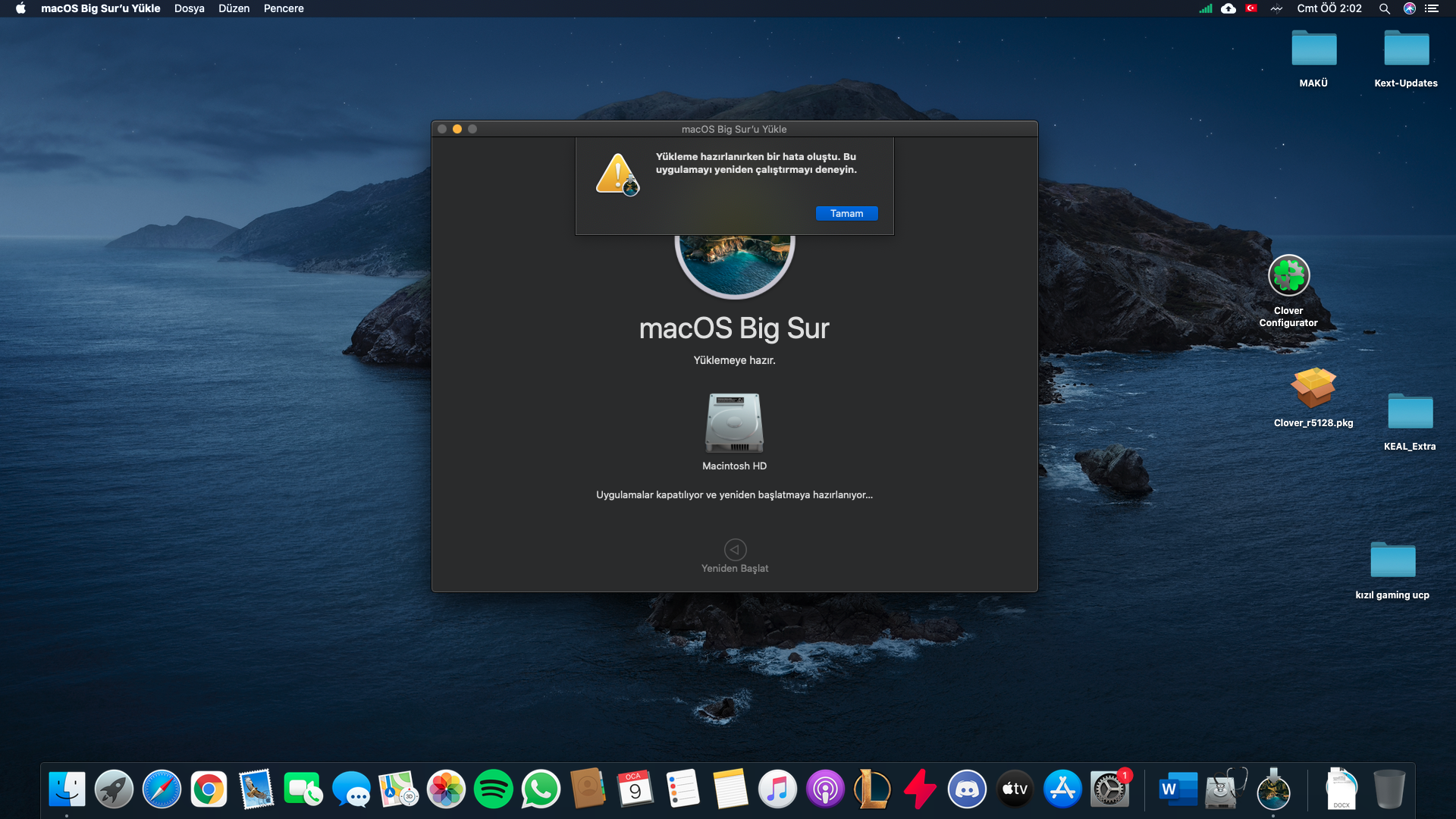Open Finder from the Dock
The image size is (1456, 819).
tap(67, 789)
